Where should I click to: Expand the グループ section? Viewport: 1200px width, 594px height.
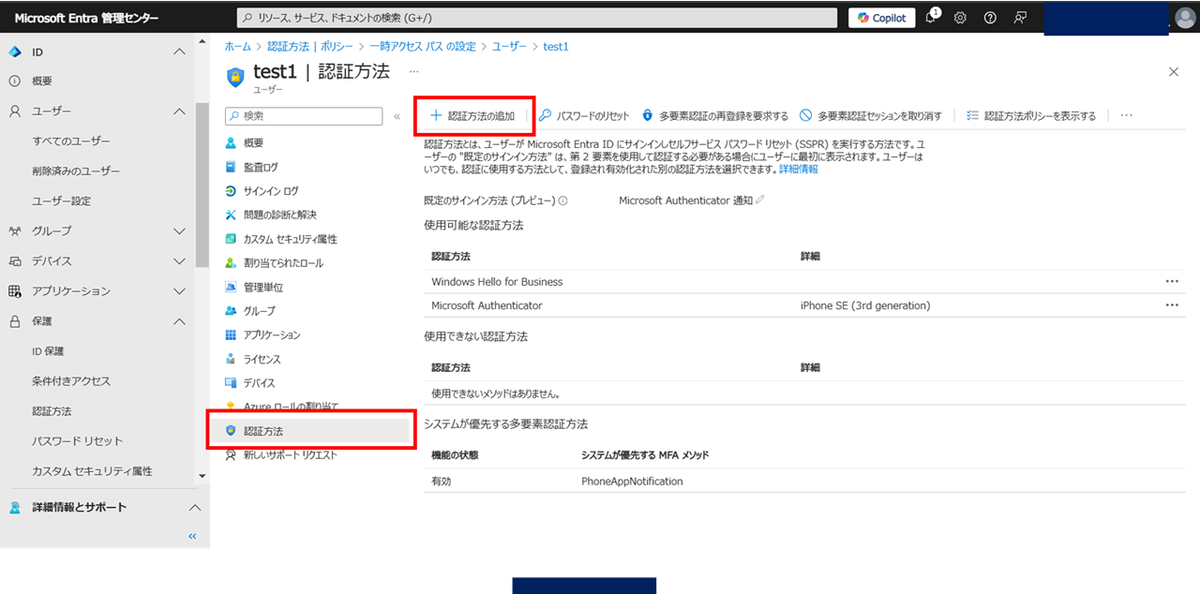[x=179, y=231]
